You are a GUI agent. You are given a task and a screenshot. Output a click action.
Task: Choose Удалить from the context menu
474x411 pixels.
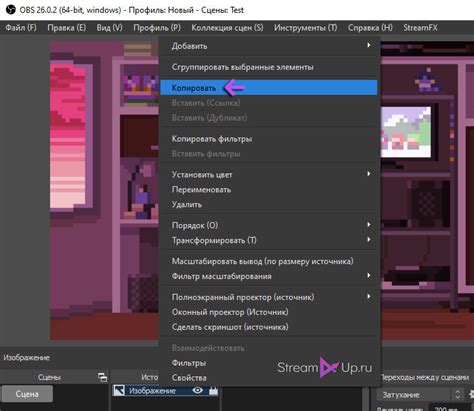pyautogui.click(x=269, y=204)
